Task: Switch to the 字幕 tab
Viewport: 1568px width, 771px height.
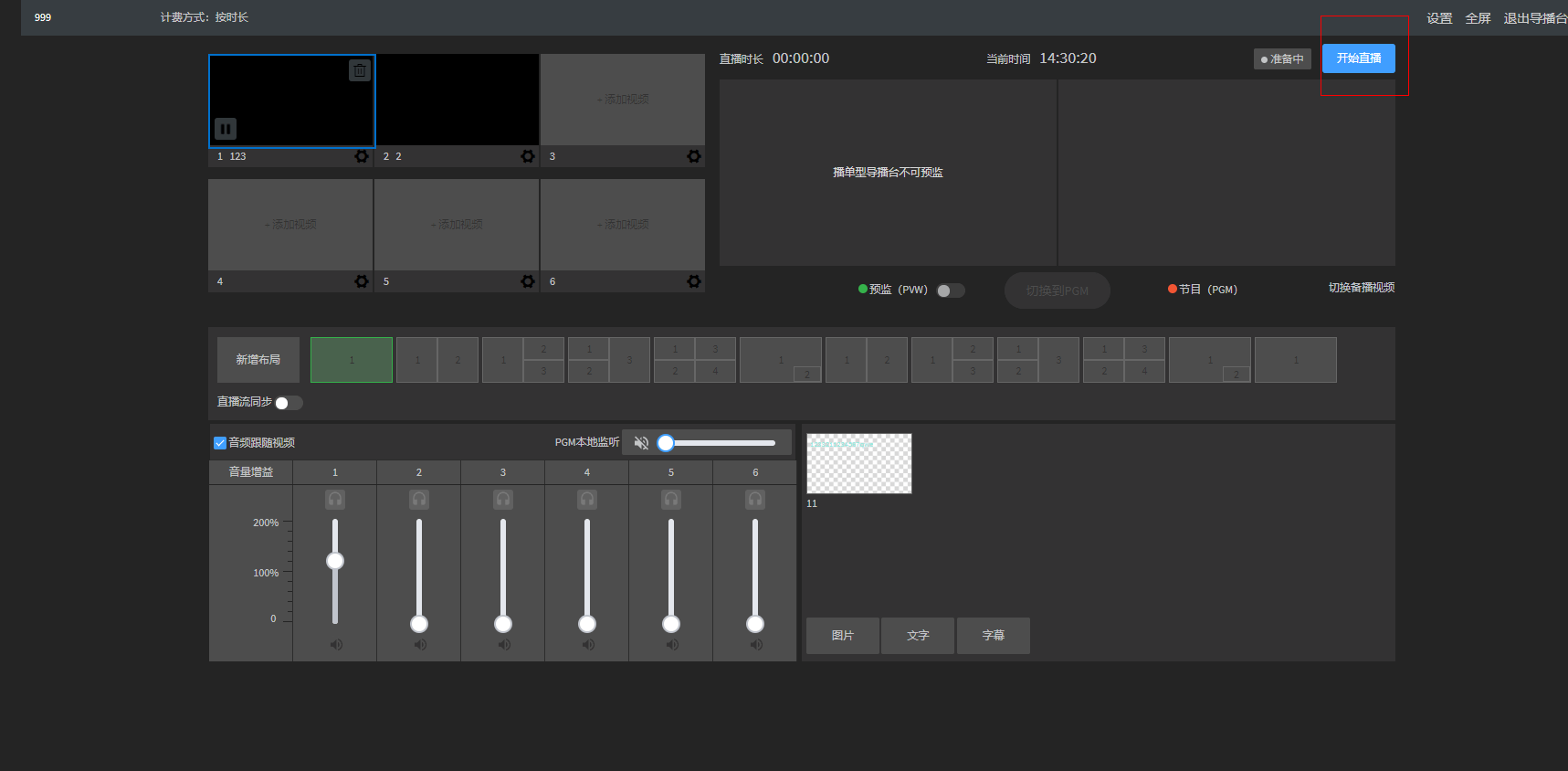Action: pos(993,636)
